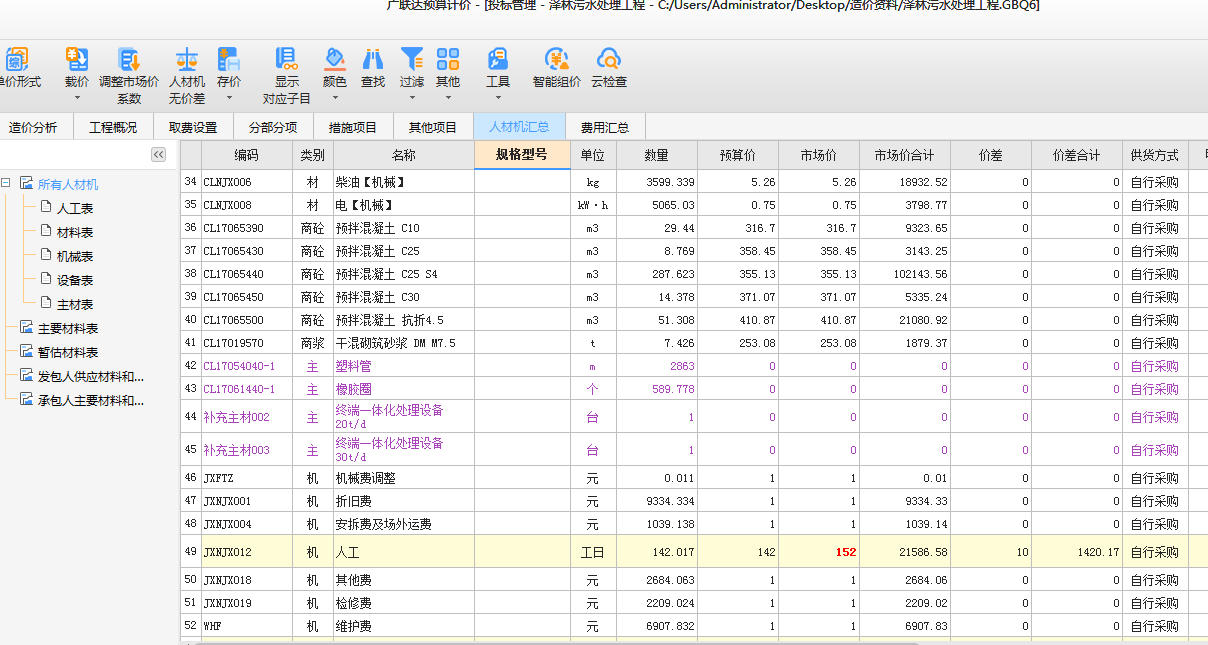Screen dimensions: 1208x645
Task: Click the 人材机无价差 scales icon
Action: point(187,59)
